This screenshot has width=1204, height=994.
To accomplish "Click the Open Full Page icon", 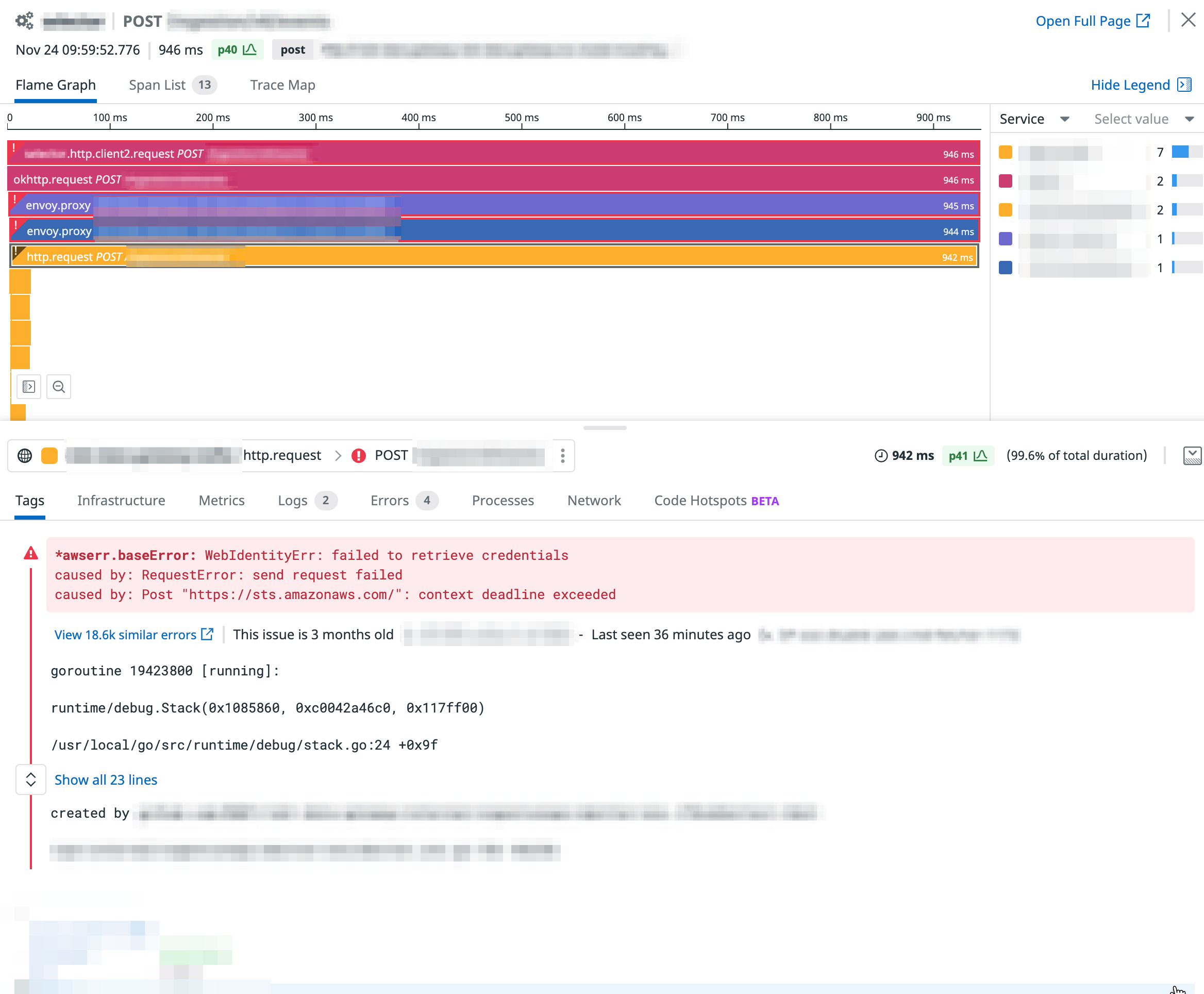I will [x=1143, y=20].
